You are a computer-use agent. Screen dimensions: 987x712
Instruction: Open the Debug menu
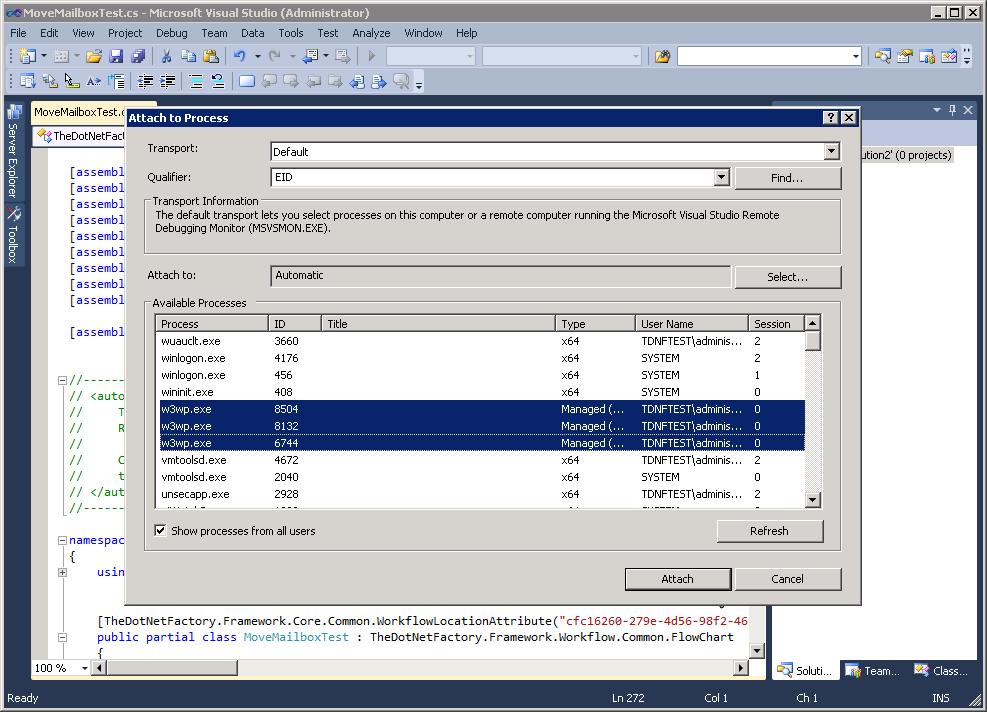tap(171, 32)
